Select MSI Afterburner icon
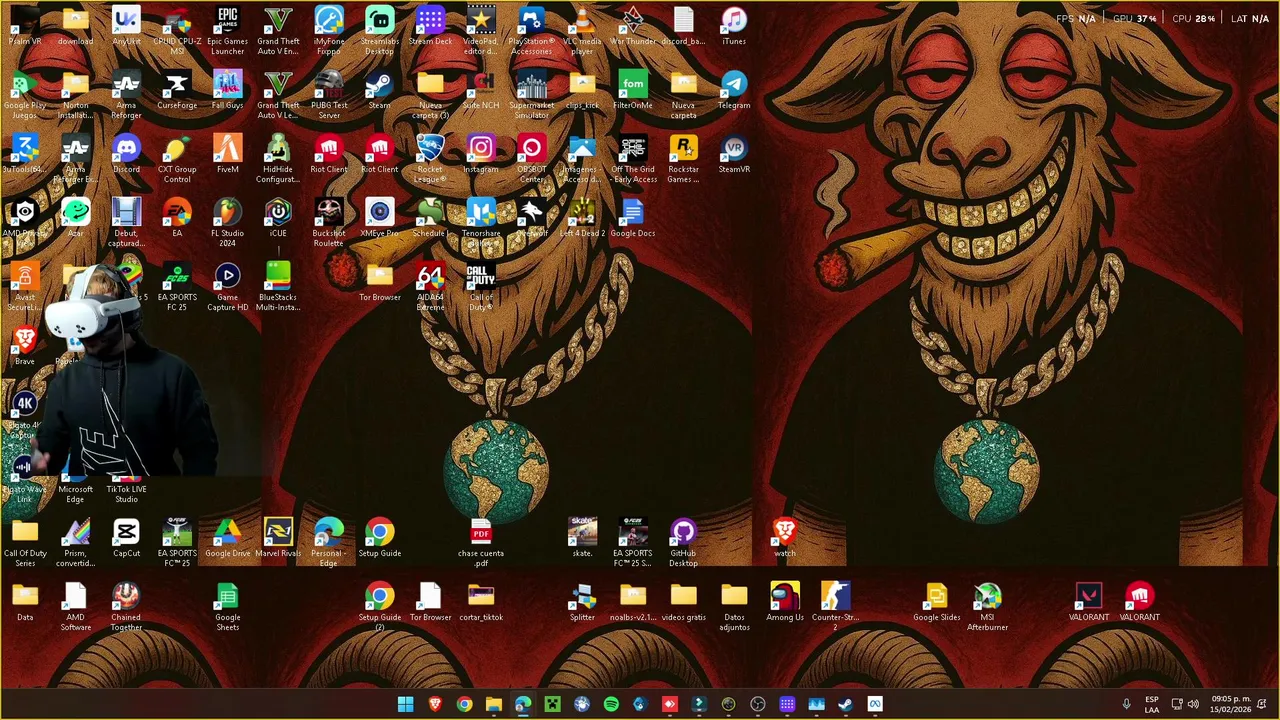The height and width of the screenshot is (720, 1280). pyautogui.click(x=987, y=606)
